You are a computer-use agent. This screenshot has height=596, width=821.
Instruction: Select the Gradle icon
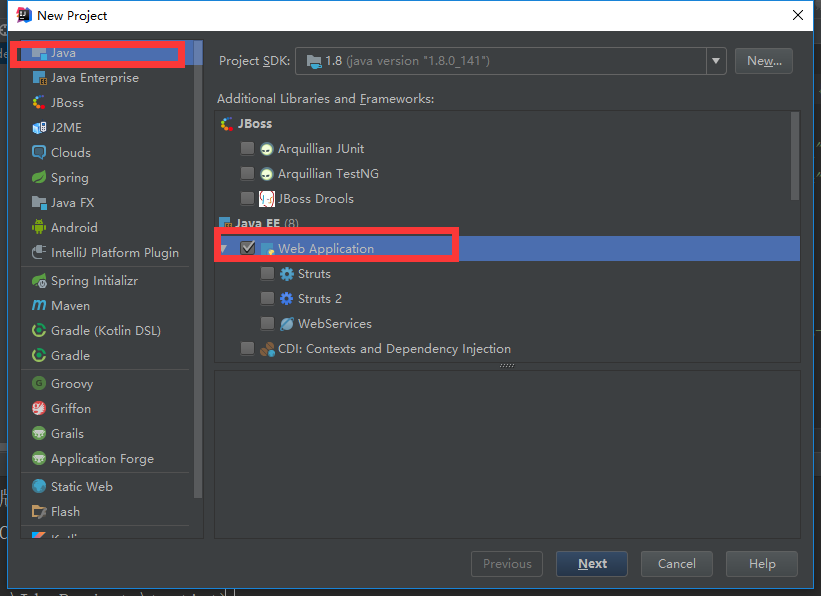39,356
